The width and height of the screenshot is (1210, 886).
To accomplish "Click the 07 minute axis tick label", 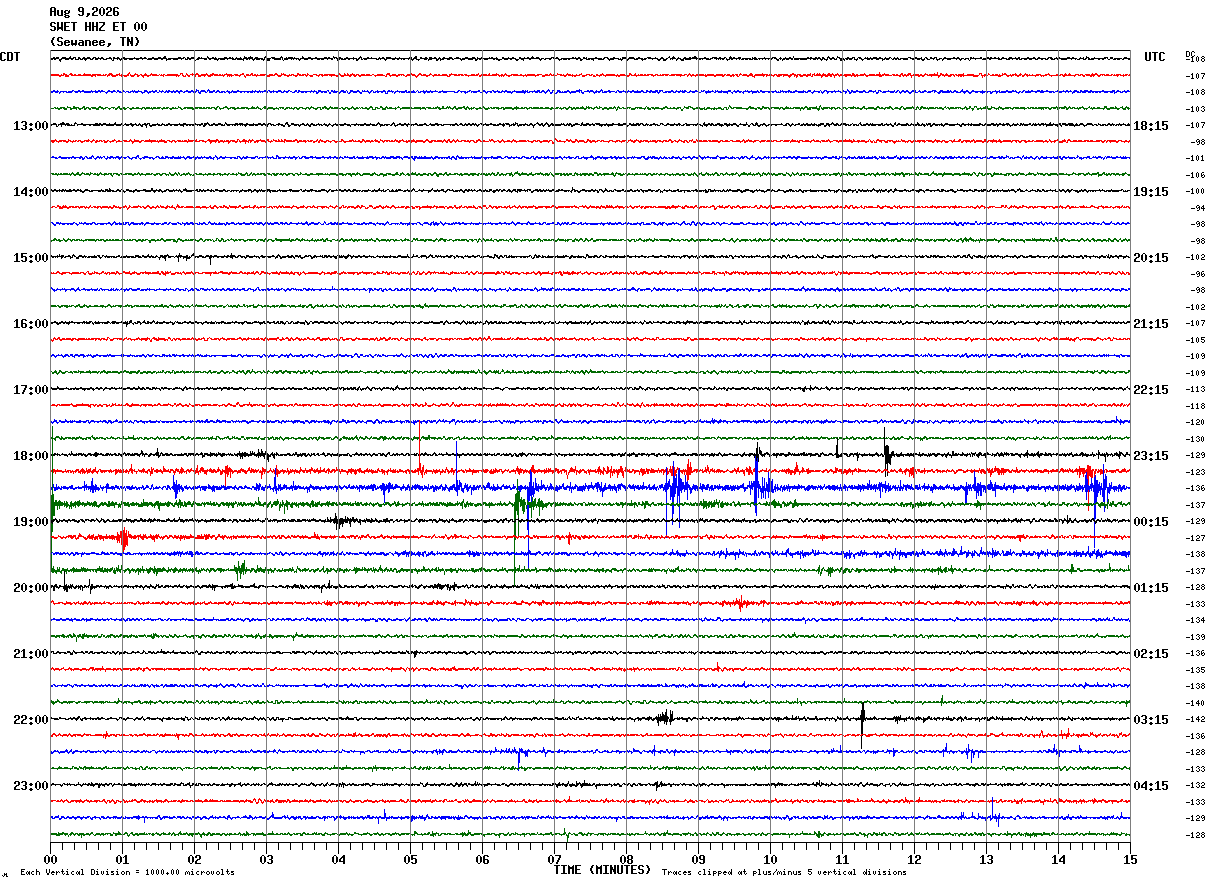I will pyautogui.click(x=554, y=859).
